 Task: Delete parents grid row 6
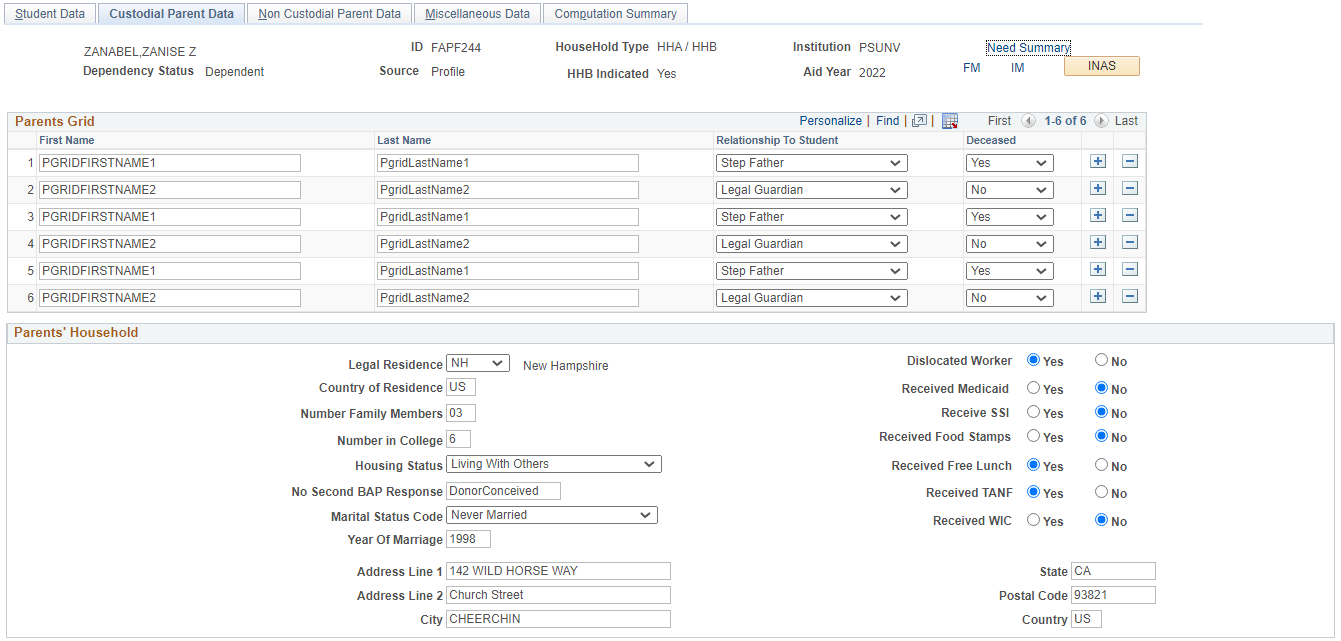pos(1130,296)
